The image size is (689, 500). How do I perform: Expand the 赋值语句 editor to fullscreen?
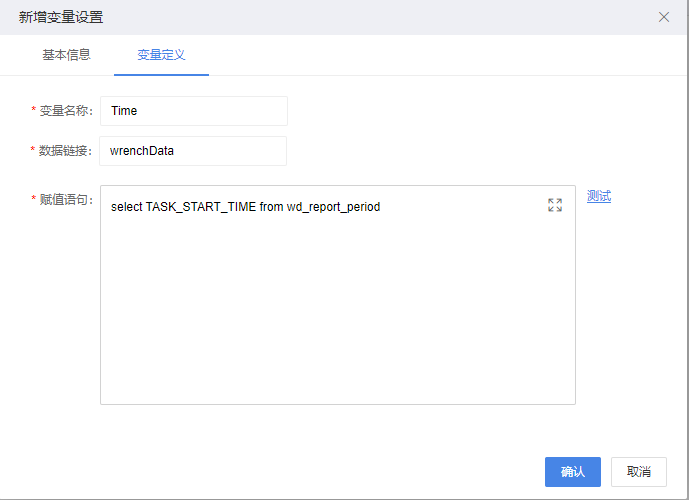pyautogui.click(x=555, y=205)
